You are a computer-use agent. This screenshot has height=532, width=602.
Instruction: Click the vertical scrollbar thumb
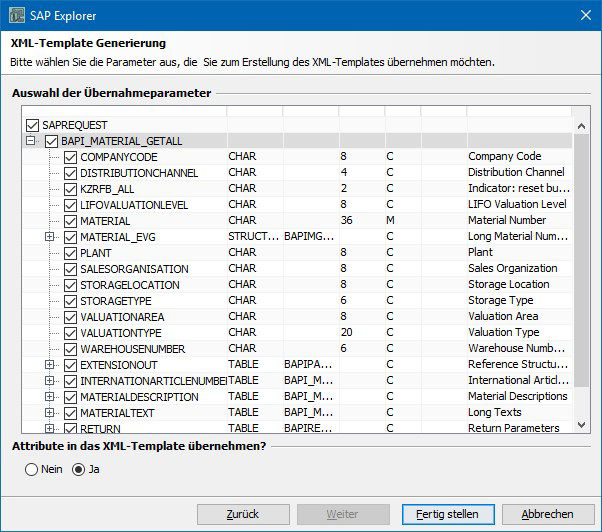(x=581, y=260)
